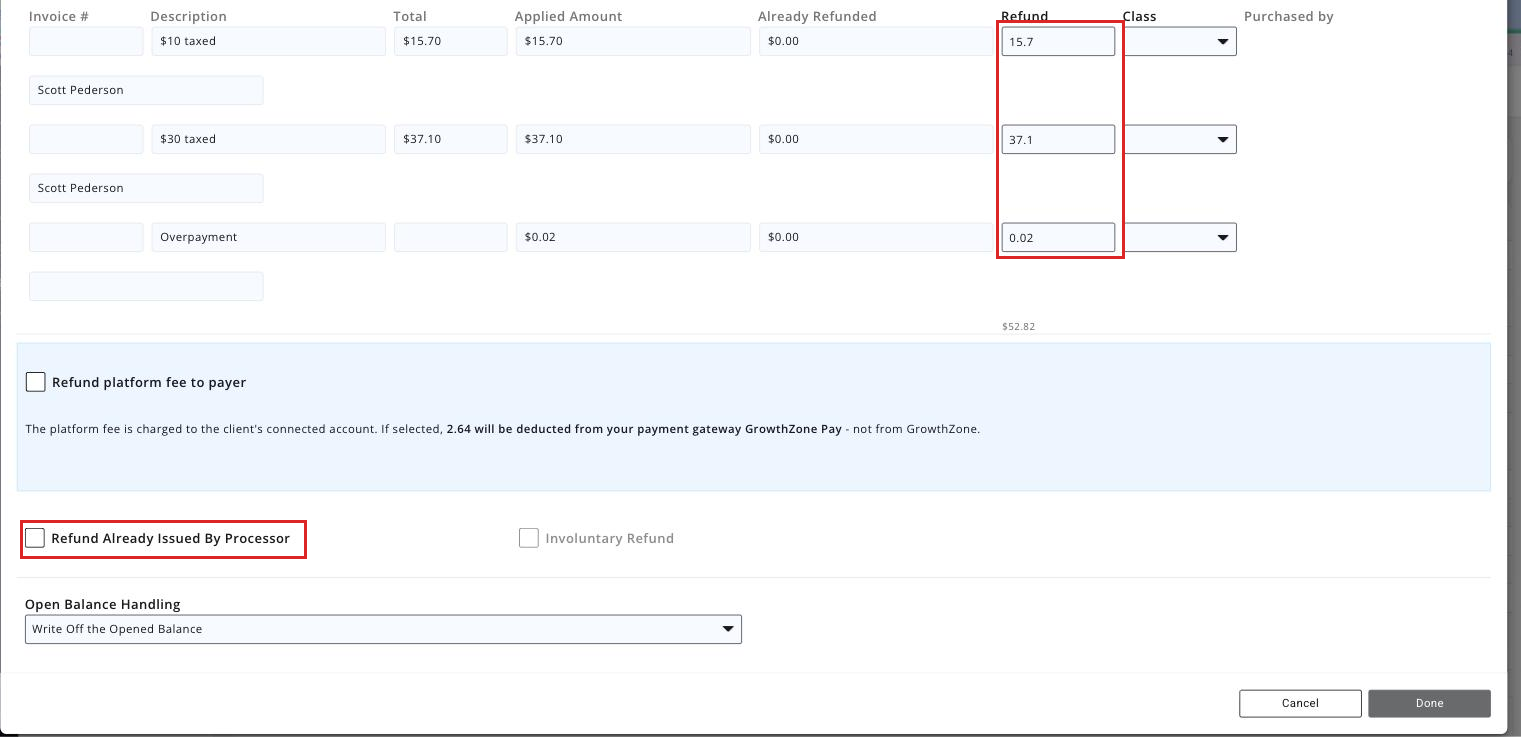The image size is (1521, 737).
Task: Click the Done button
Action: click(x=1429, y=703)
